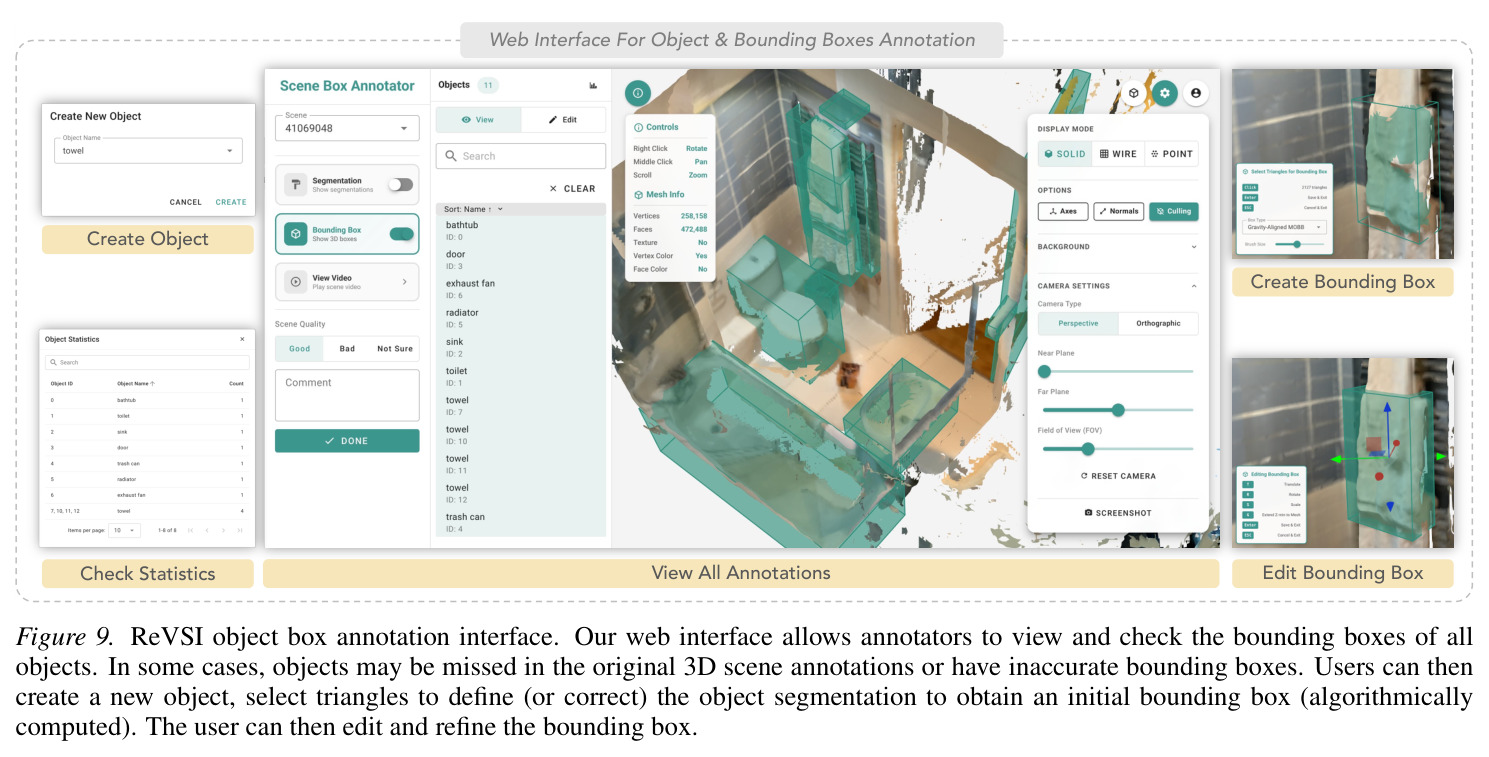This screenshot has width=1489, height=757.
Task: Open the settings gear icon
Action: click(x=1163, y=93)
